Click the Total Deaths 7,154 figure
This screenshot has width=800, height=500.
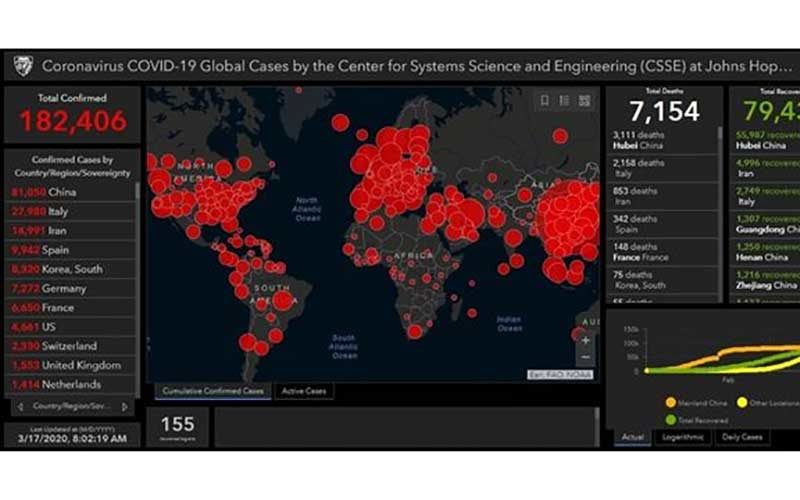pyautogui.click(x=664, y=111)
